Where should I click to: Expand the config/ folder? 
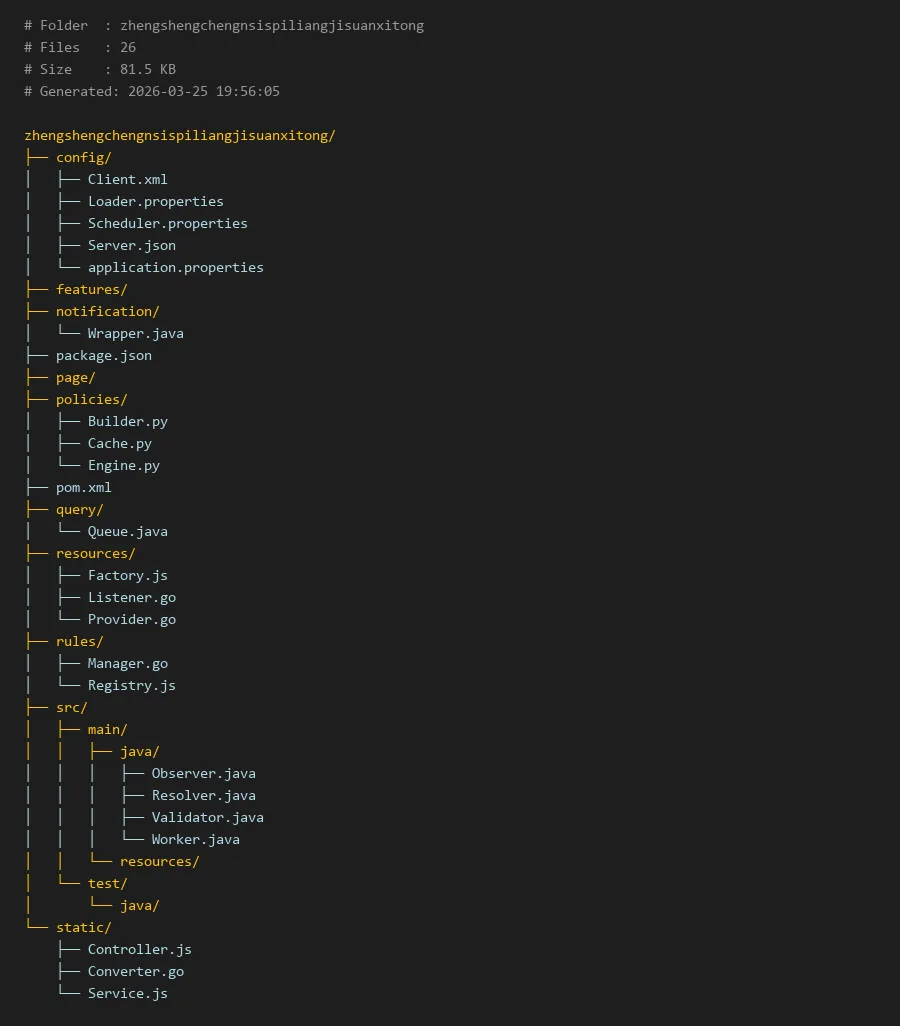tap(83, 157)
